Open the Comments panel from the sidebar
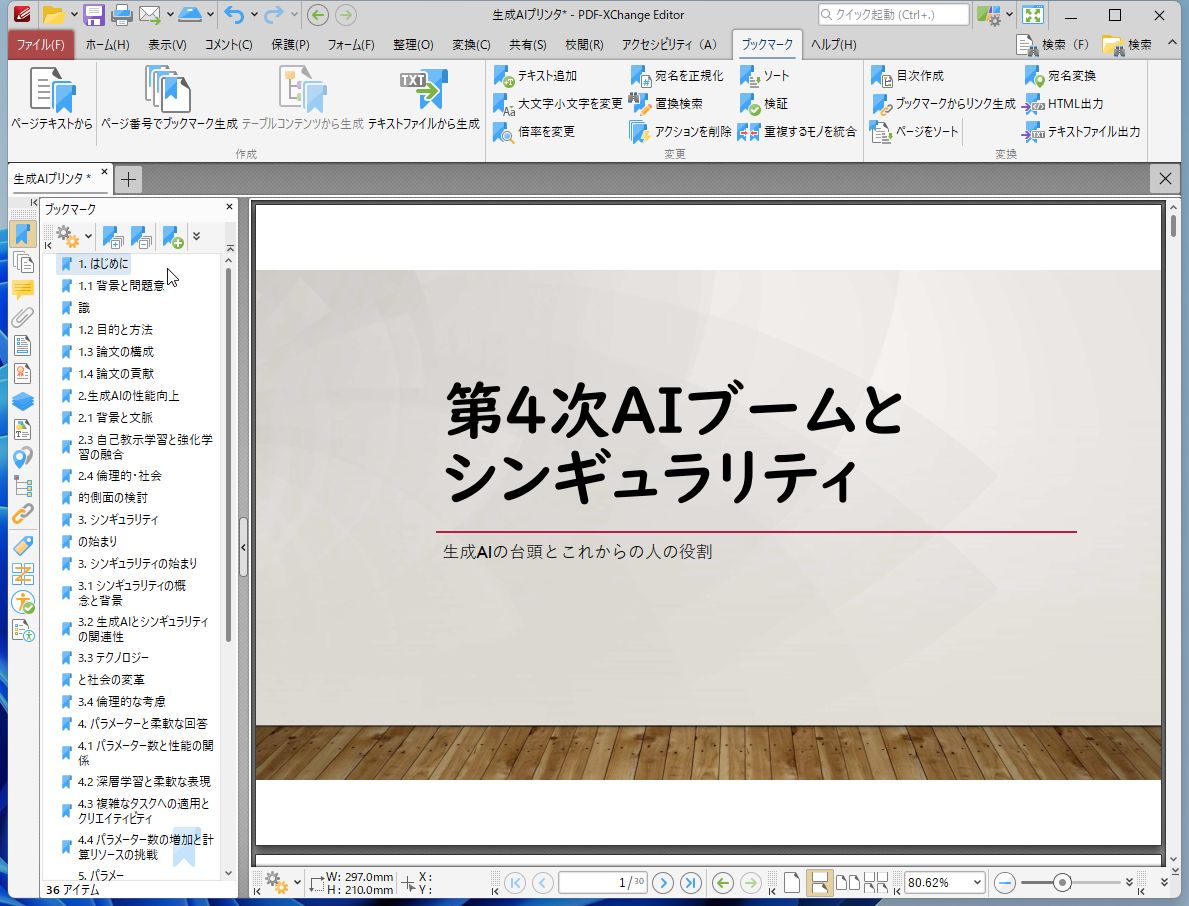 pos(23,290)
